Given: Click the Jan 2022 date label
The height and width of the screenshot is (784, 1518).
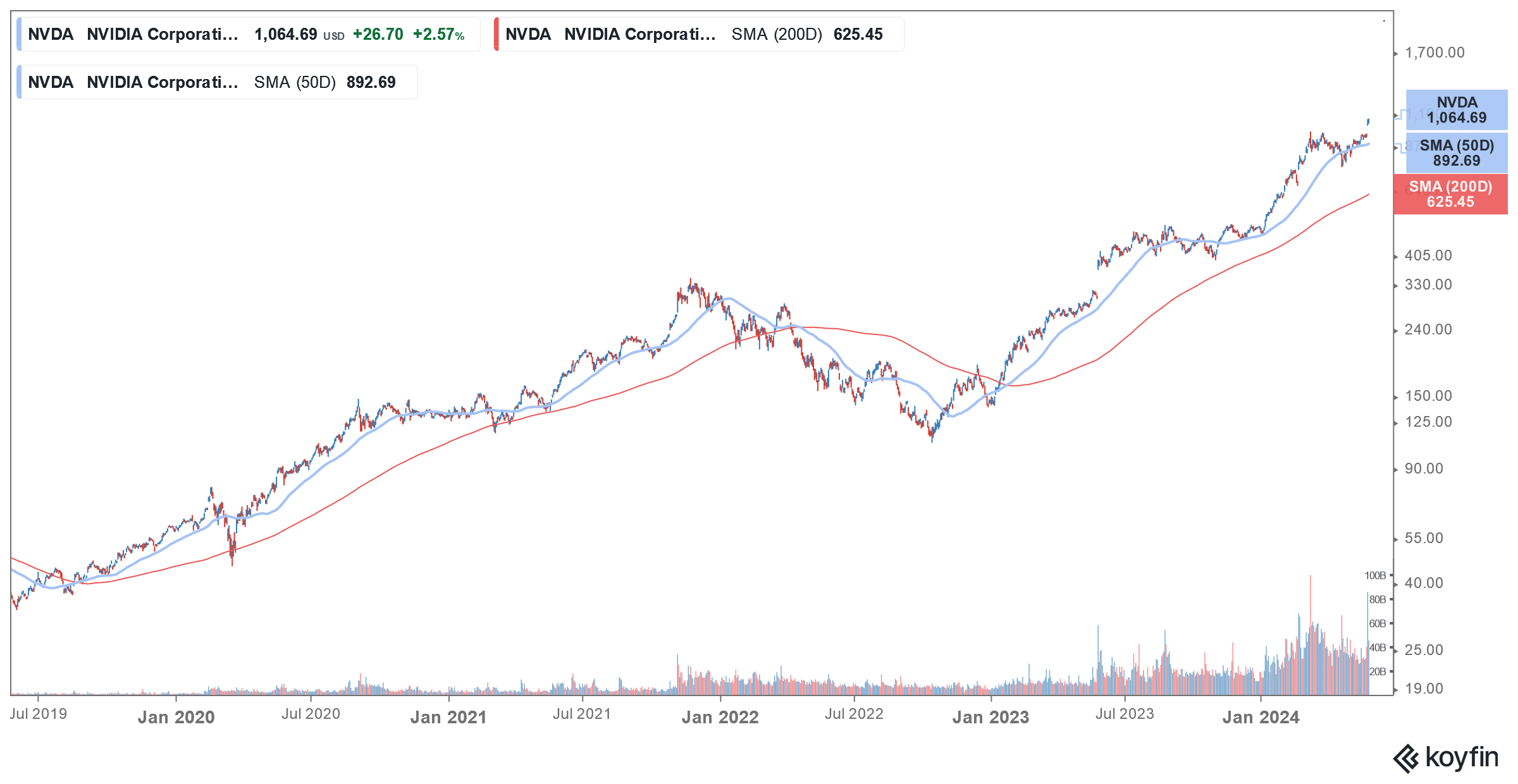Looking at the screenshot, I should 720,717.
